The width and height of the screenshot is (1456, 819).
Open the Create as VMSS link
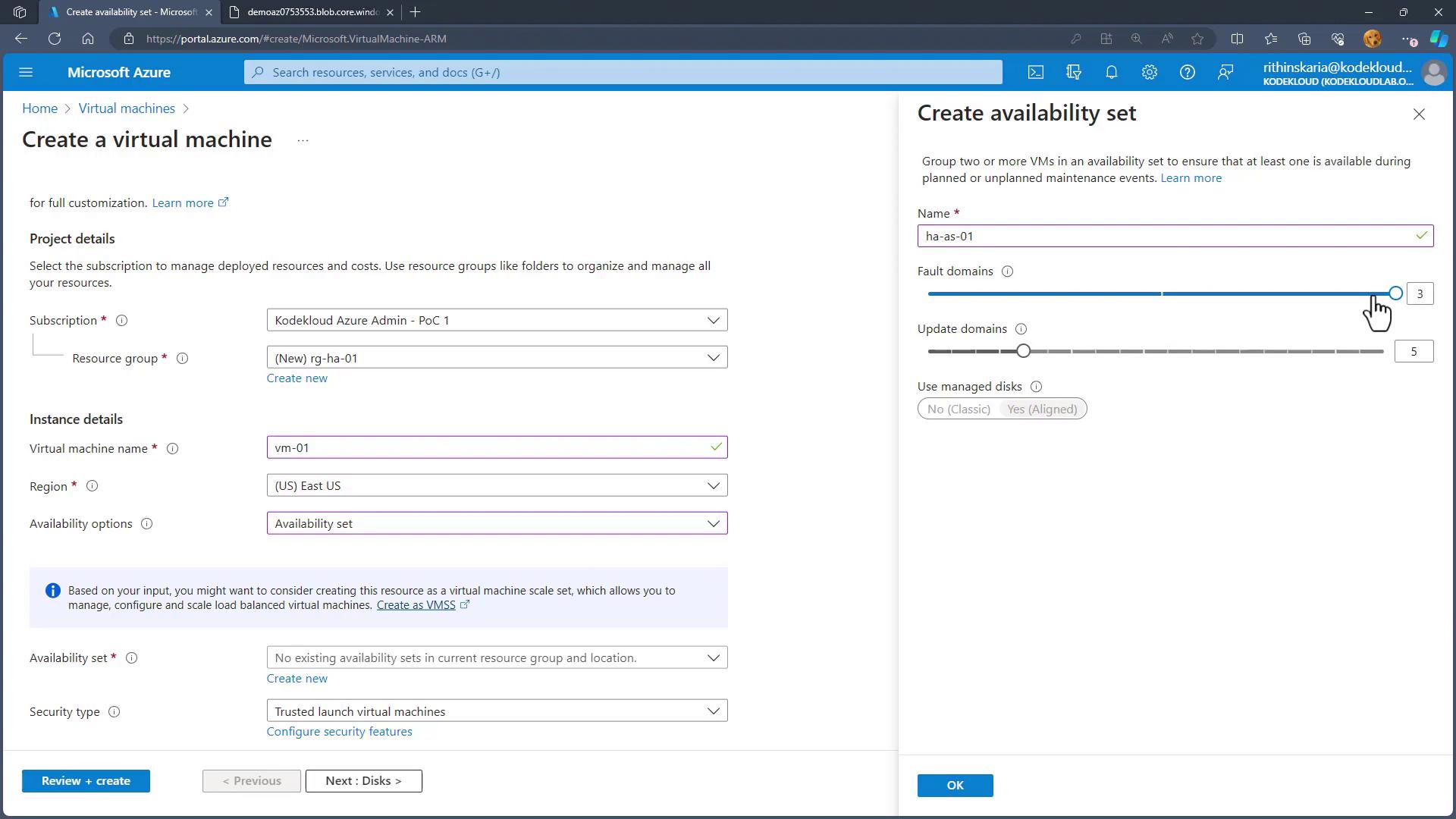[x=416, y=605]
